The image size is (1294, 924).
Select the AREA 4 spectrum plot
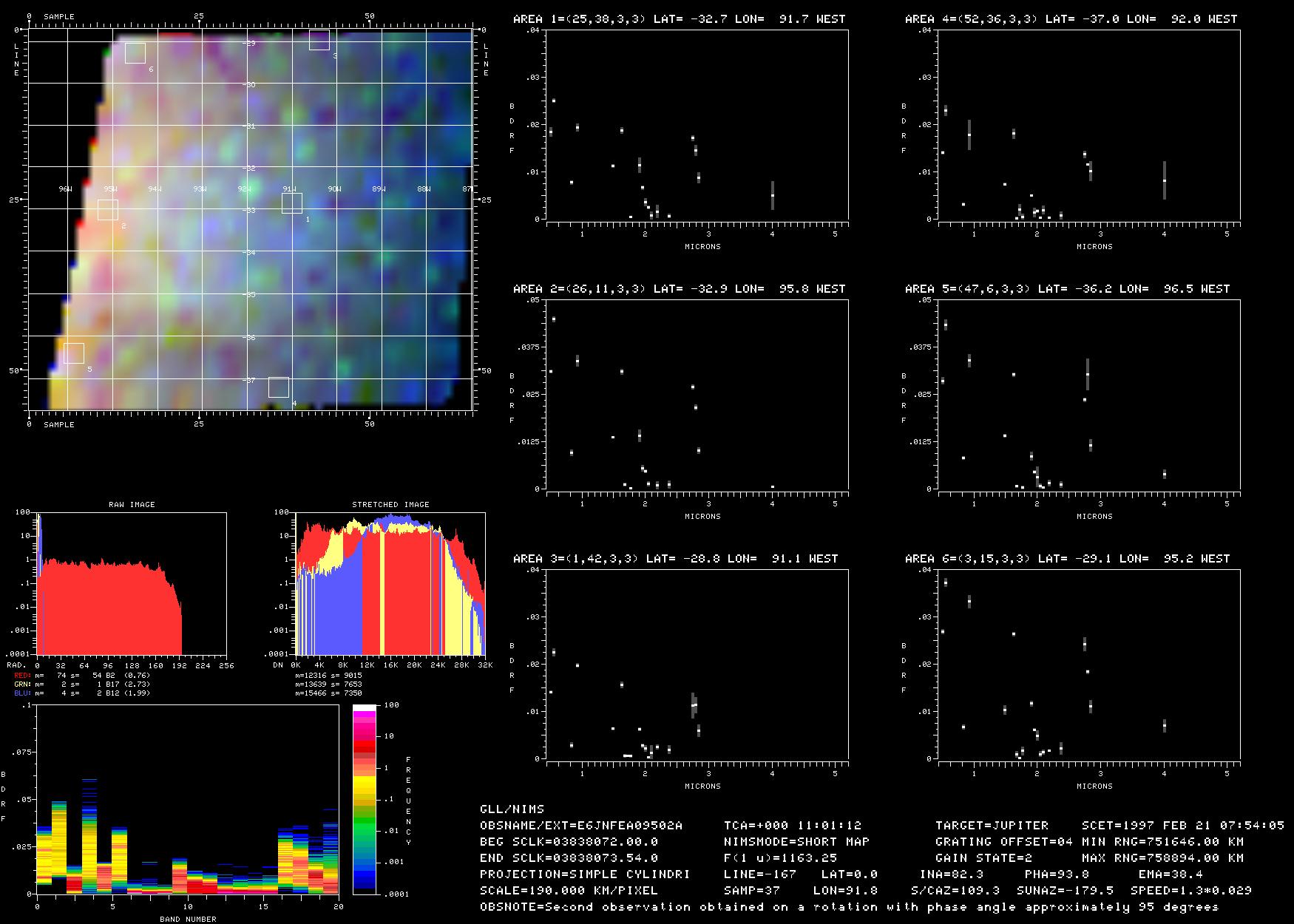click(x=1087, y=125)
